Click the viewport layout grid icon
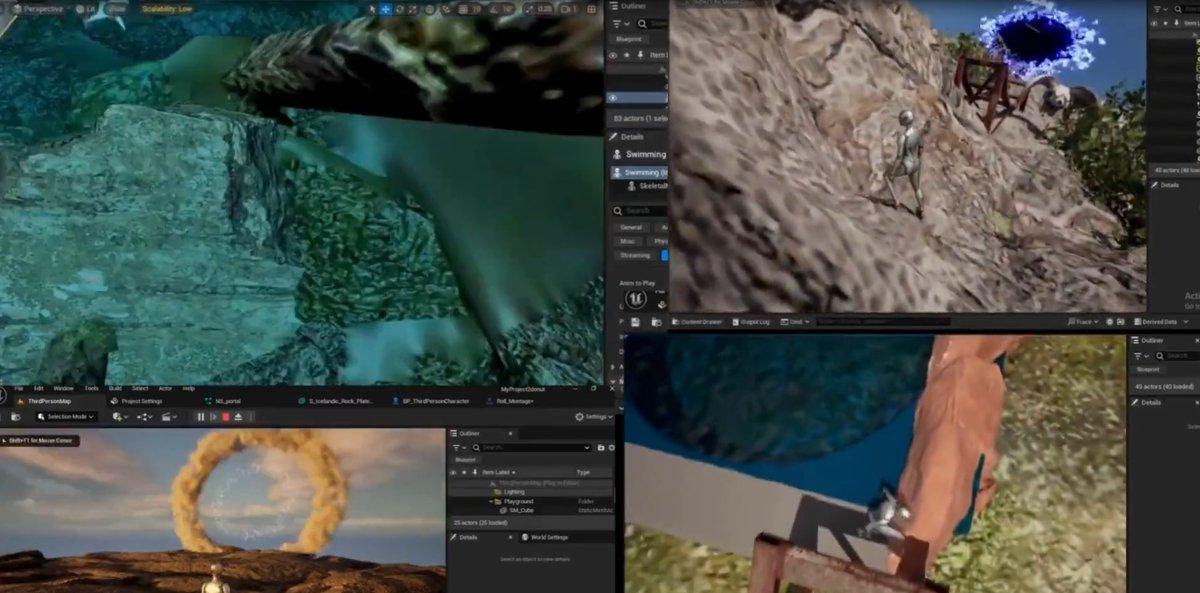Viewport: 1200px width, 593px height. pyautogui.click(x=594, y=9)
